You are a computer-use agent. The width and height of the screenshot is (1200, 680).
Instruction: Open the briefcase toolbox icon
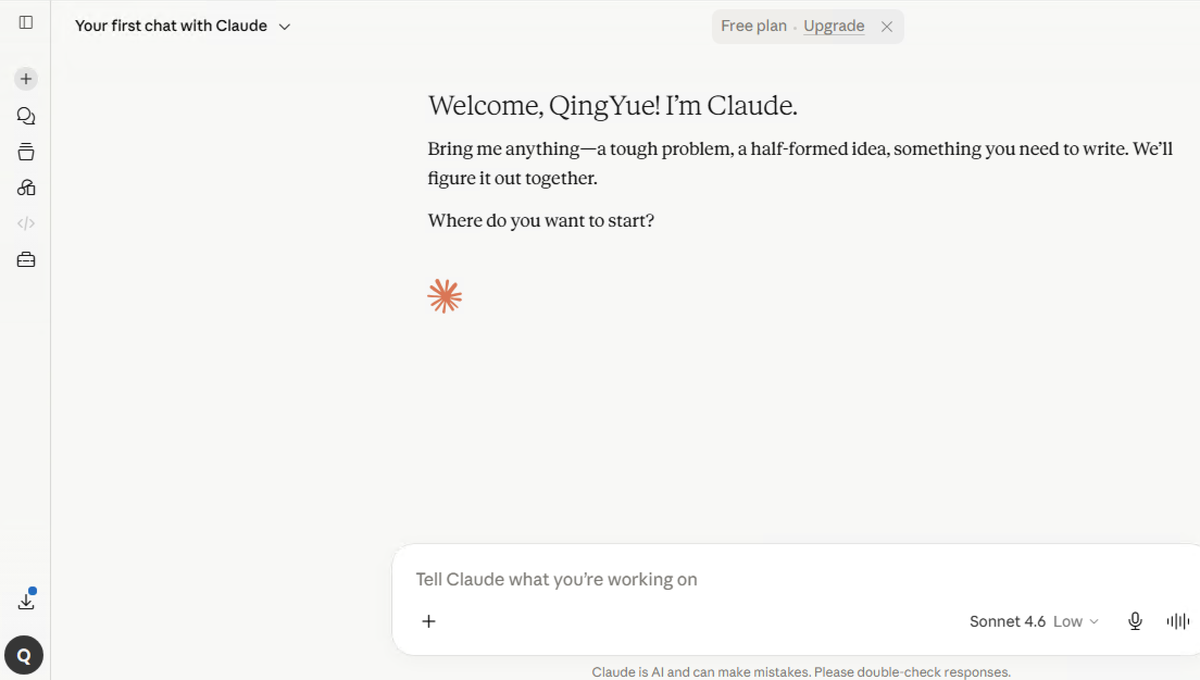(x=26, y=260)
